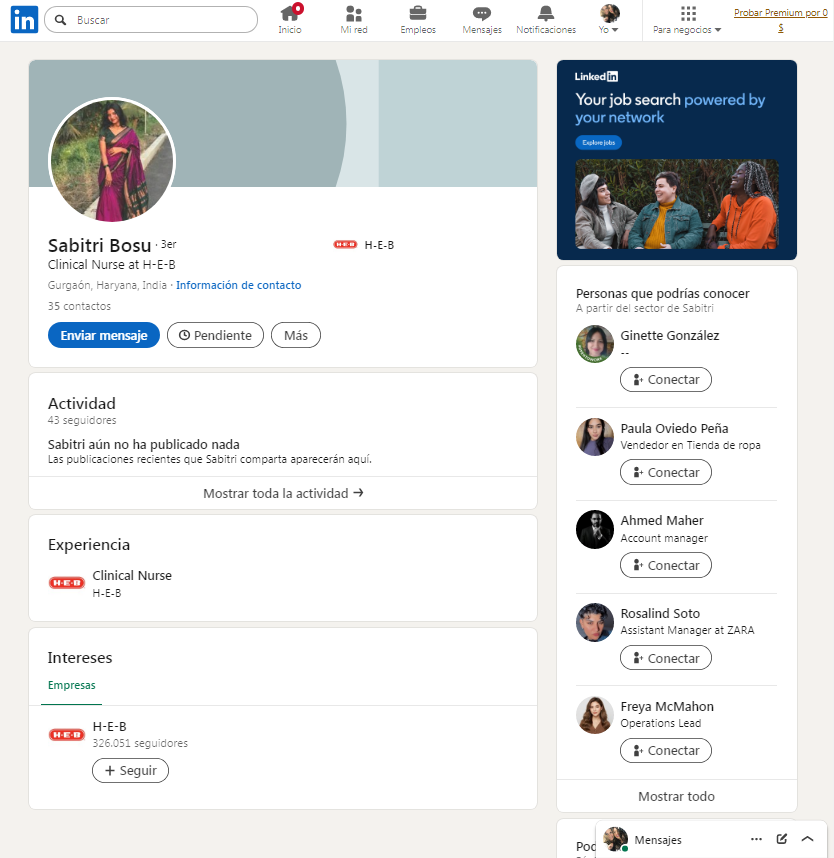Click the 35 contactos text
834x858 pixels.
(x=79, y=306)
